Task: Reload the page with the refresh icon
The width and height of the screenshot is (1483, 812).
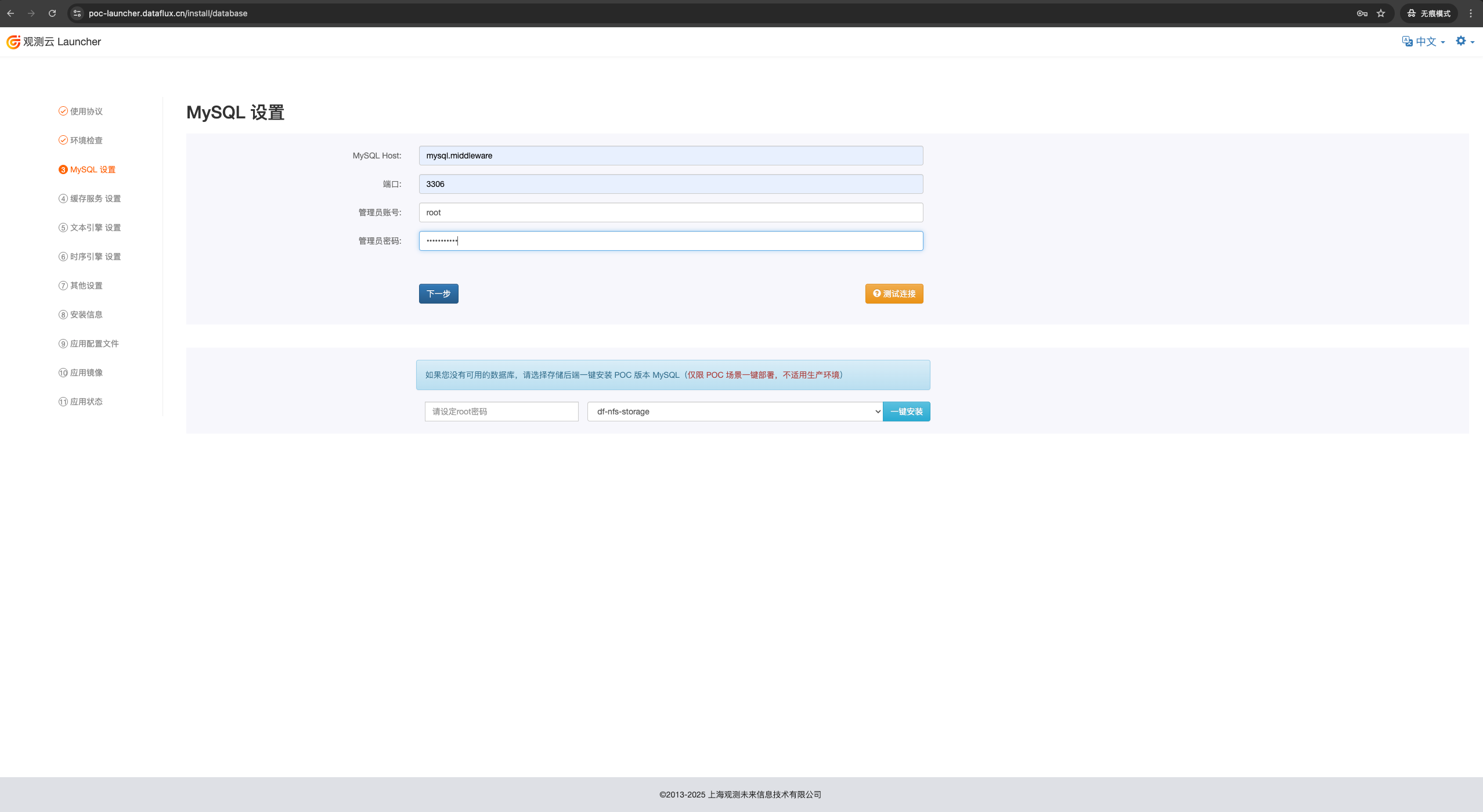Action: [x=52, y=13]
